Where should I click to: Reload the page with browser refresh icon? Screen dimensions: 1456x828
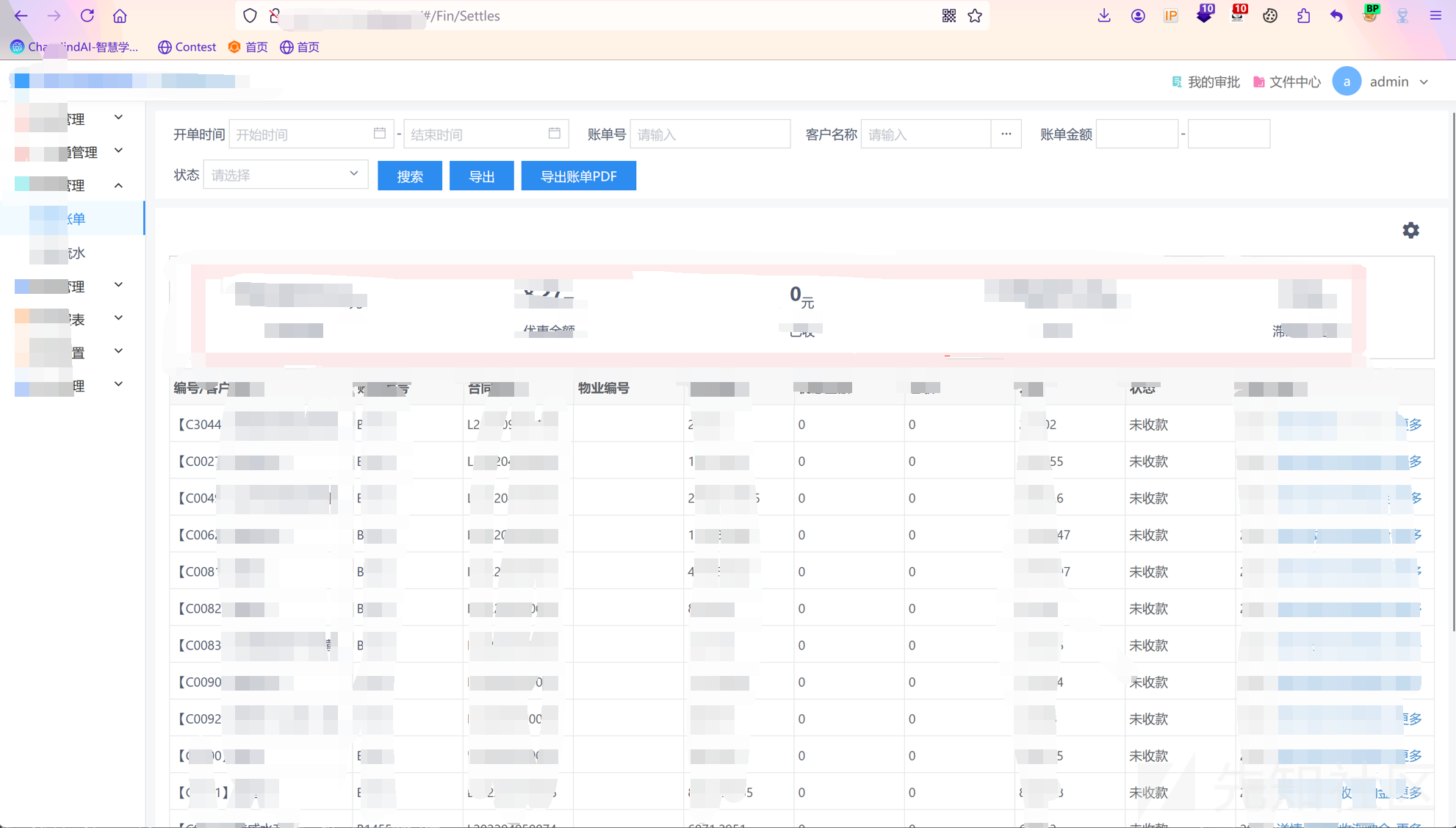(87, 15)
